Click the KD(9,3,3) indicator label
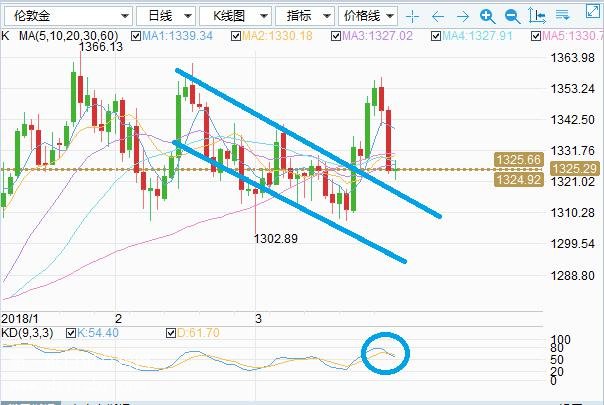The height and width of the screenshot is (405, 604). pos(27,333)
